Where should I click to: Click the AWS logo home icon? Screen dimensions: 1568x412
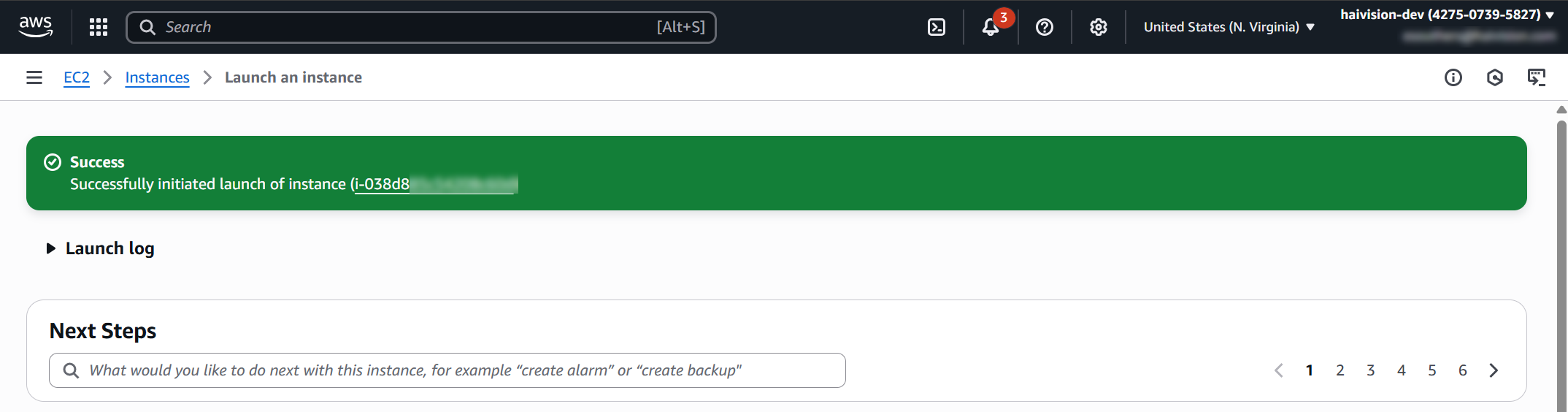click(x=35, y=26)
